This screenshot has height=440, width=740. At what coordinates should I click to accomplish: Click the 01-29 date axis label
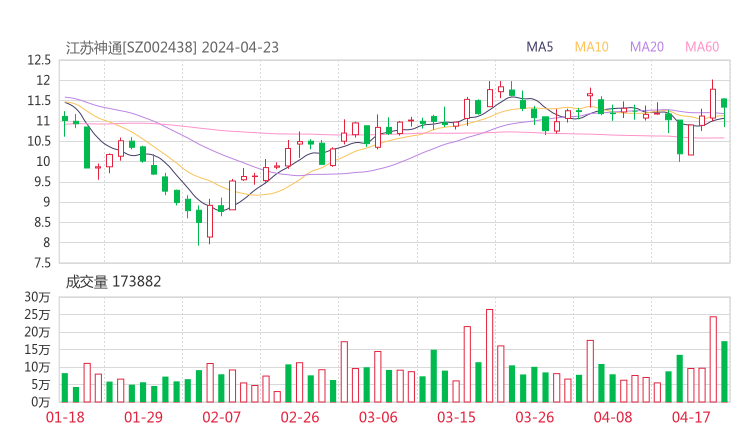tap(143, 417)
